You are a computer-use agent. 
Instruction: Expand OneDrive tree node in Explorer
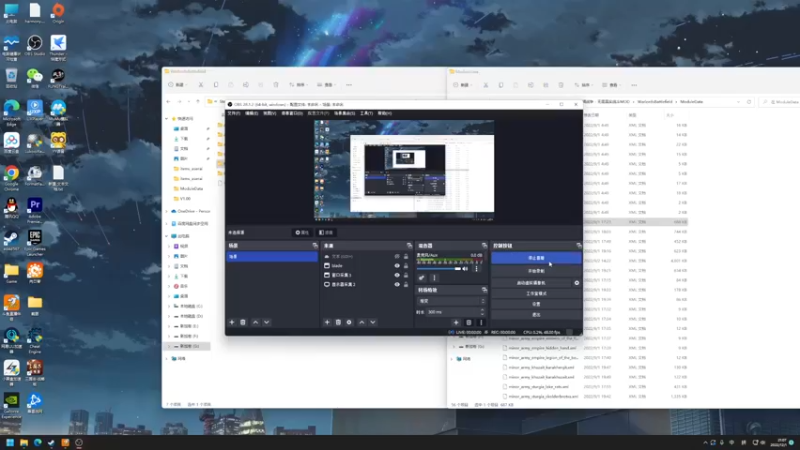168,212
